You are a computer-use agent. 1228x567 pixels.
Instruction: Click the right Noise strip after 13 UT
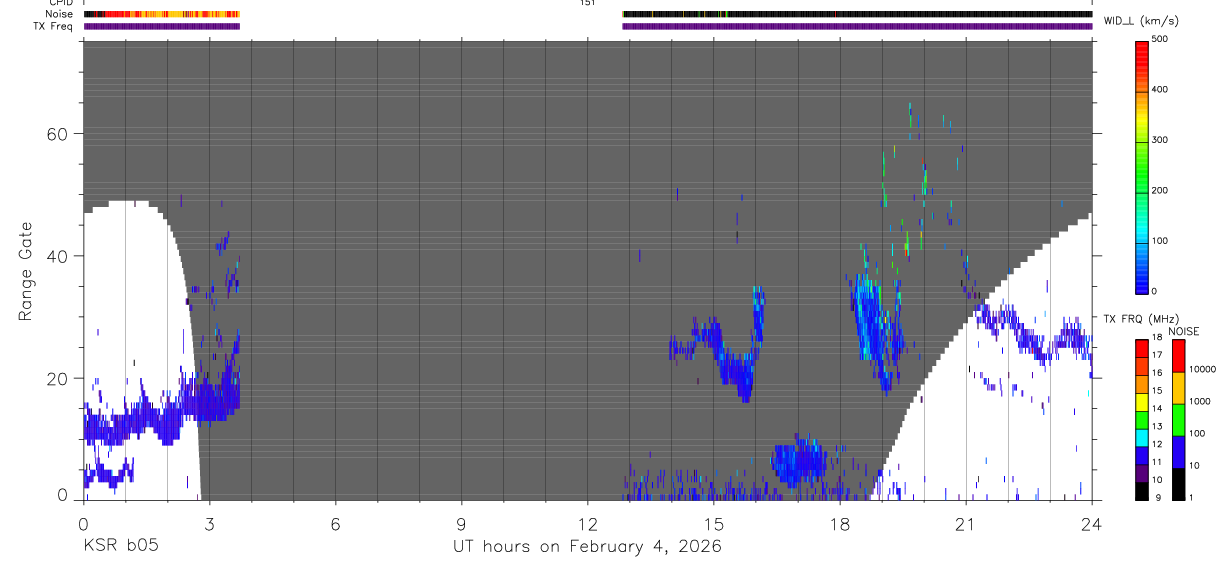(x=857, y=14)
